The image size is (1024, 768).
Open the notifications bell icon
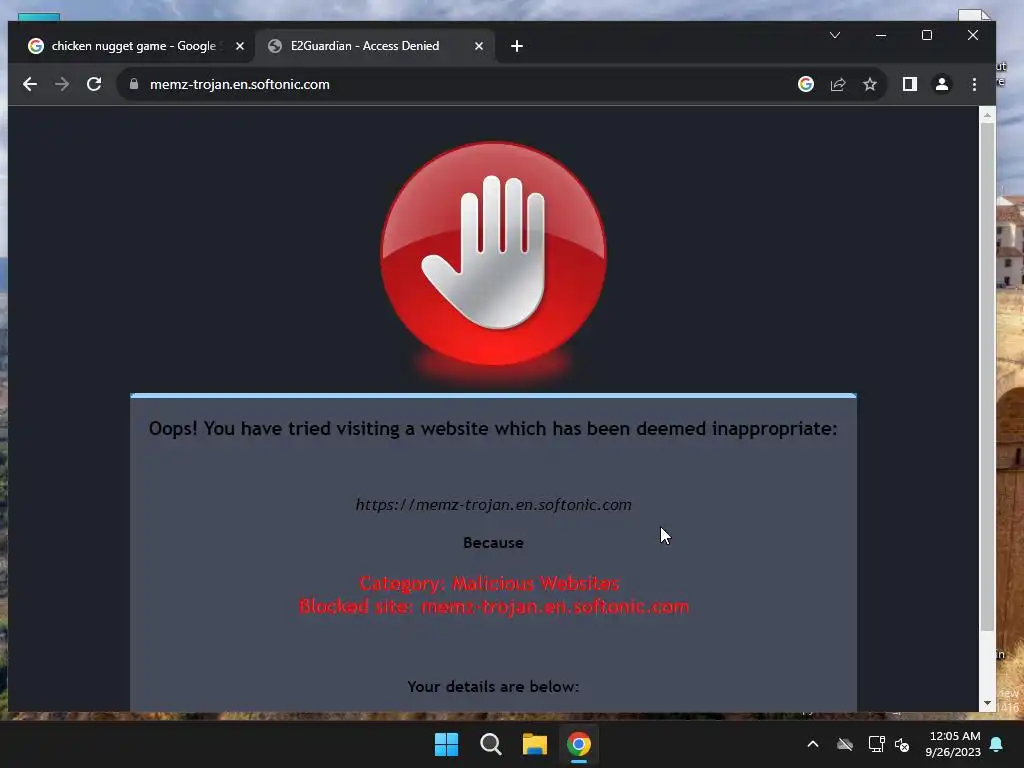pyautogui.click(x=997, y=744)
